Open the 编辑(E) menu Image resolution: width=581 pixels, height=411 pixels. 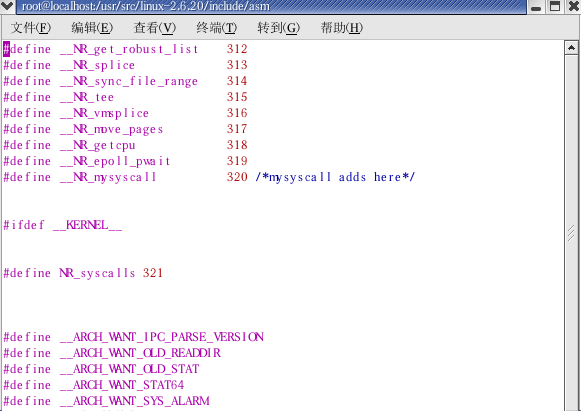tap(92, 28)
